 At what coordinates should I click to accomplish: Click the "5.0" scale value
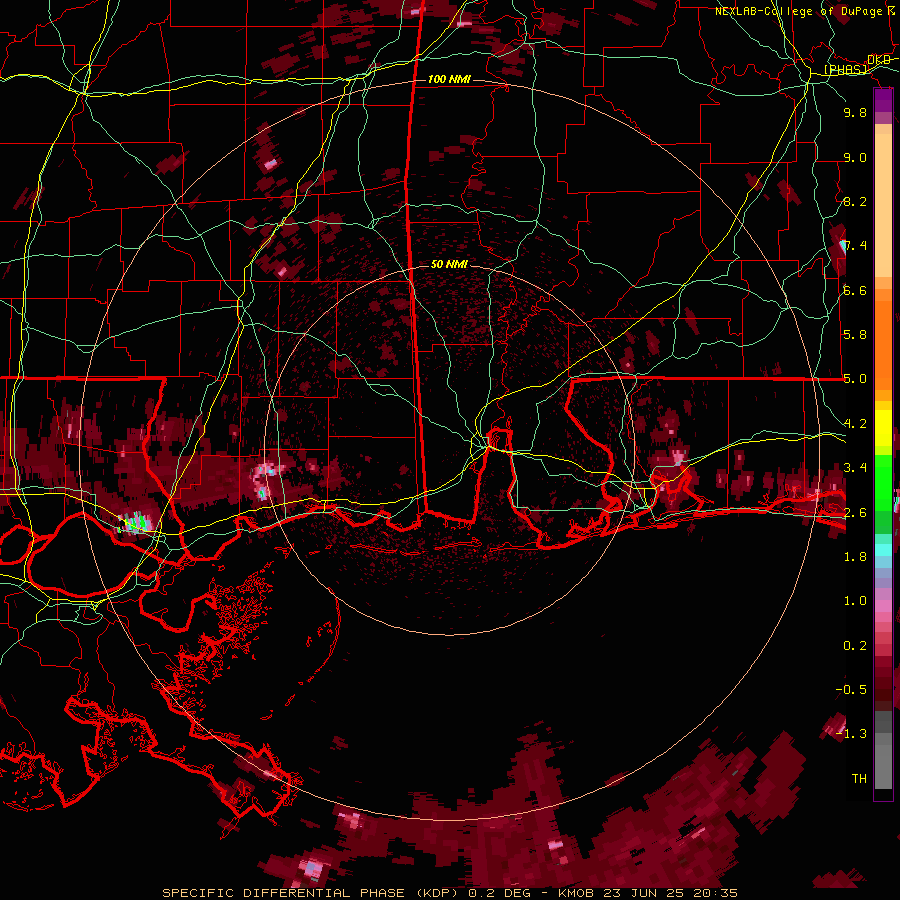click(x=855, y=379)
